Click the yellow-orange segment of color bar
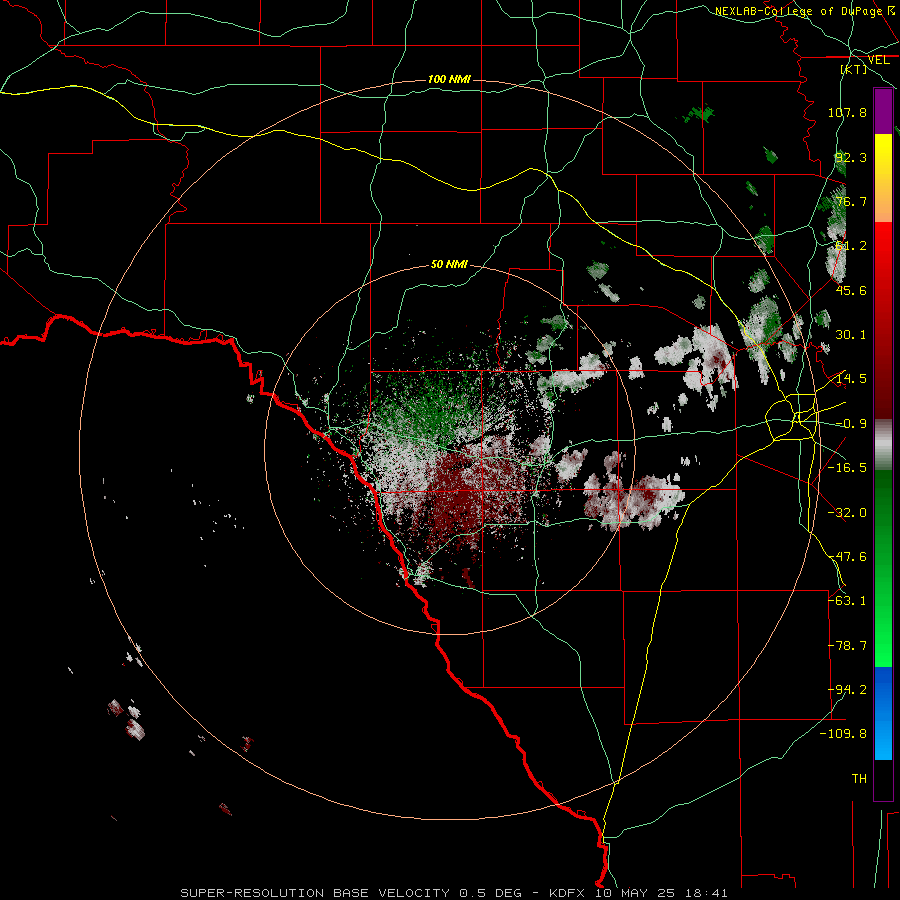Screen dimensions: 900x900 point(883,178)
